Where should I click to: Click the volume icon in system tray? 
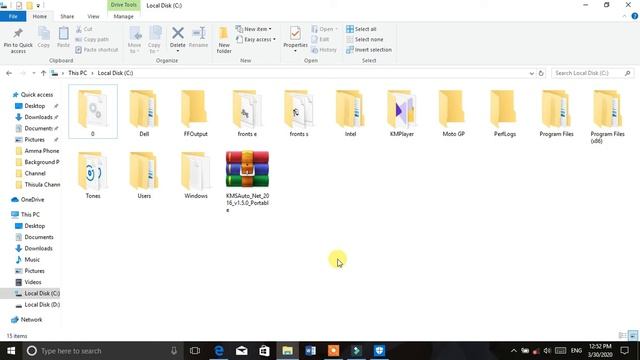[x=547, y=351]
